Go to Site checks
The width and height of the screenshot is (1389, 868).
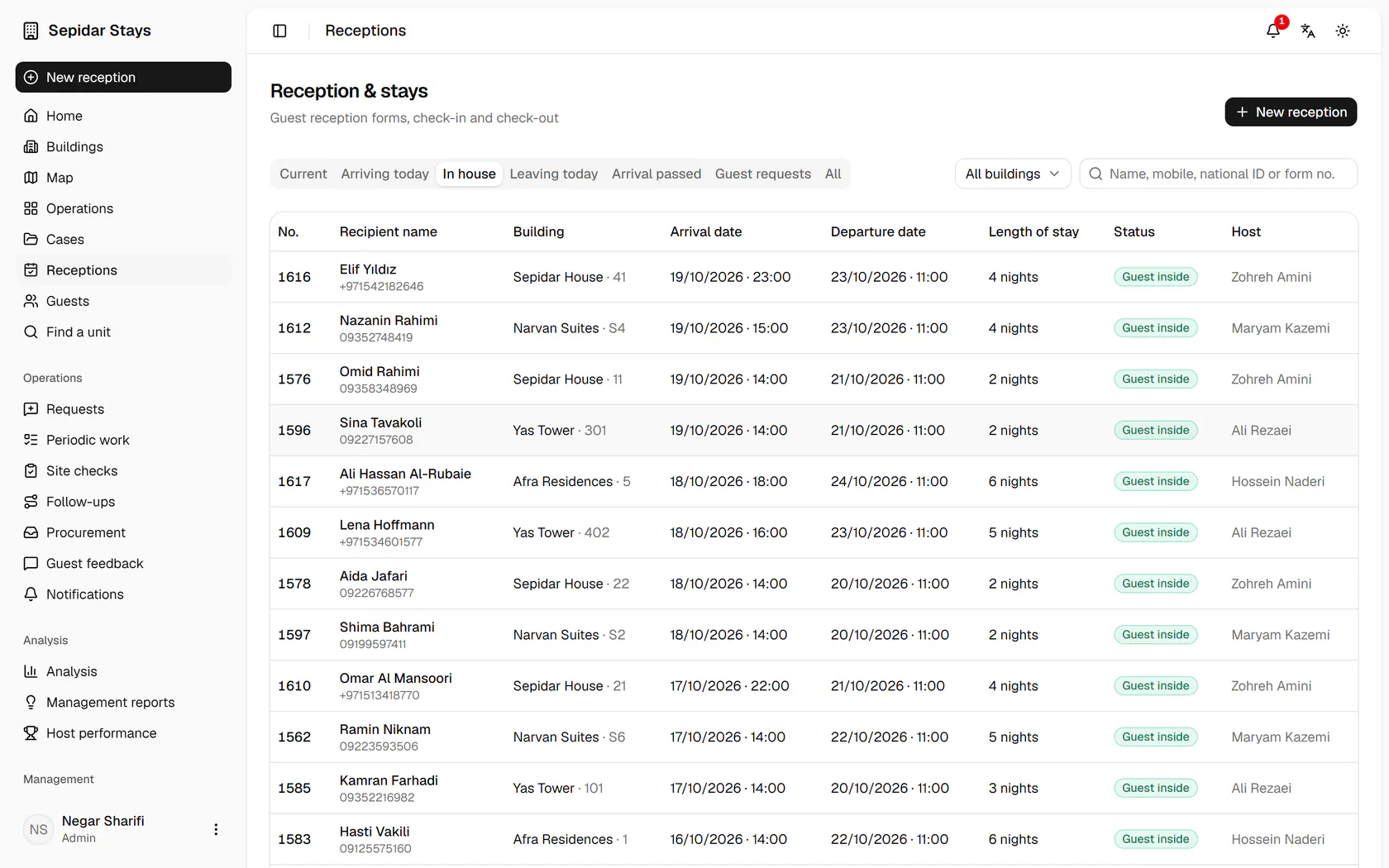tap(123, 470)
